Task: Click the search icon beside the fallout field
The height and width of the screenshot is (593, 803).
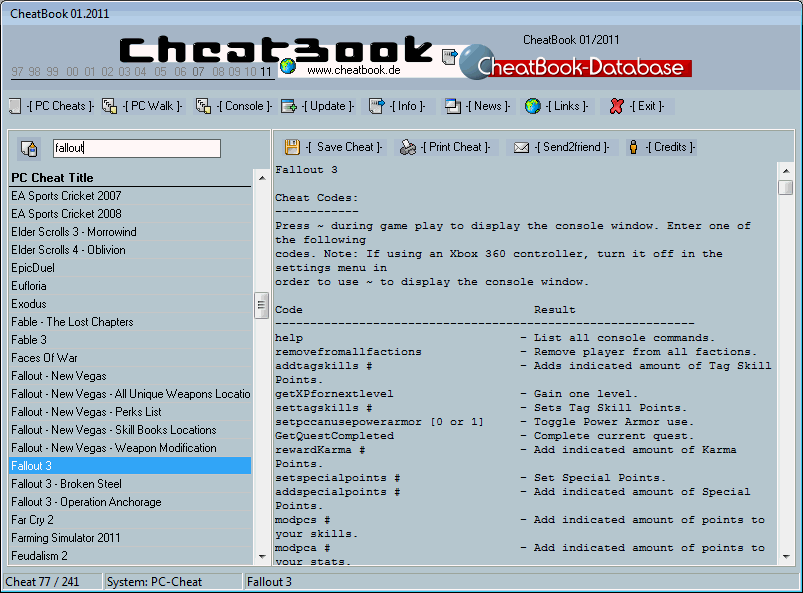Action: 29,149
